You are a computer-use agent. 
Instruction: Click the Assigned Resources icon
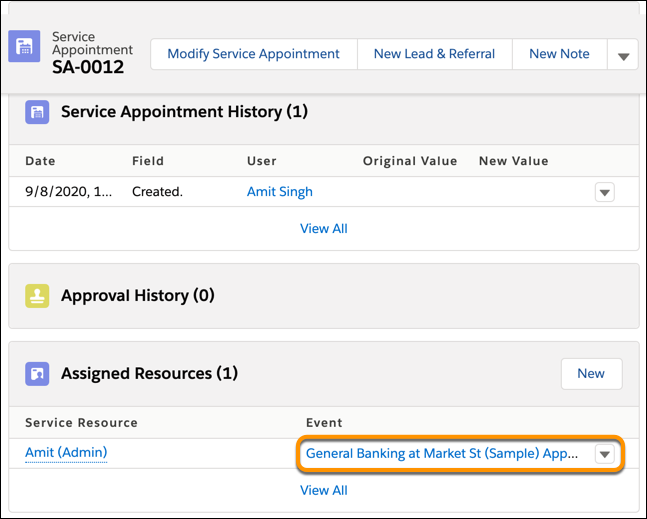[37, 374]
